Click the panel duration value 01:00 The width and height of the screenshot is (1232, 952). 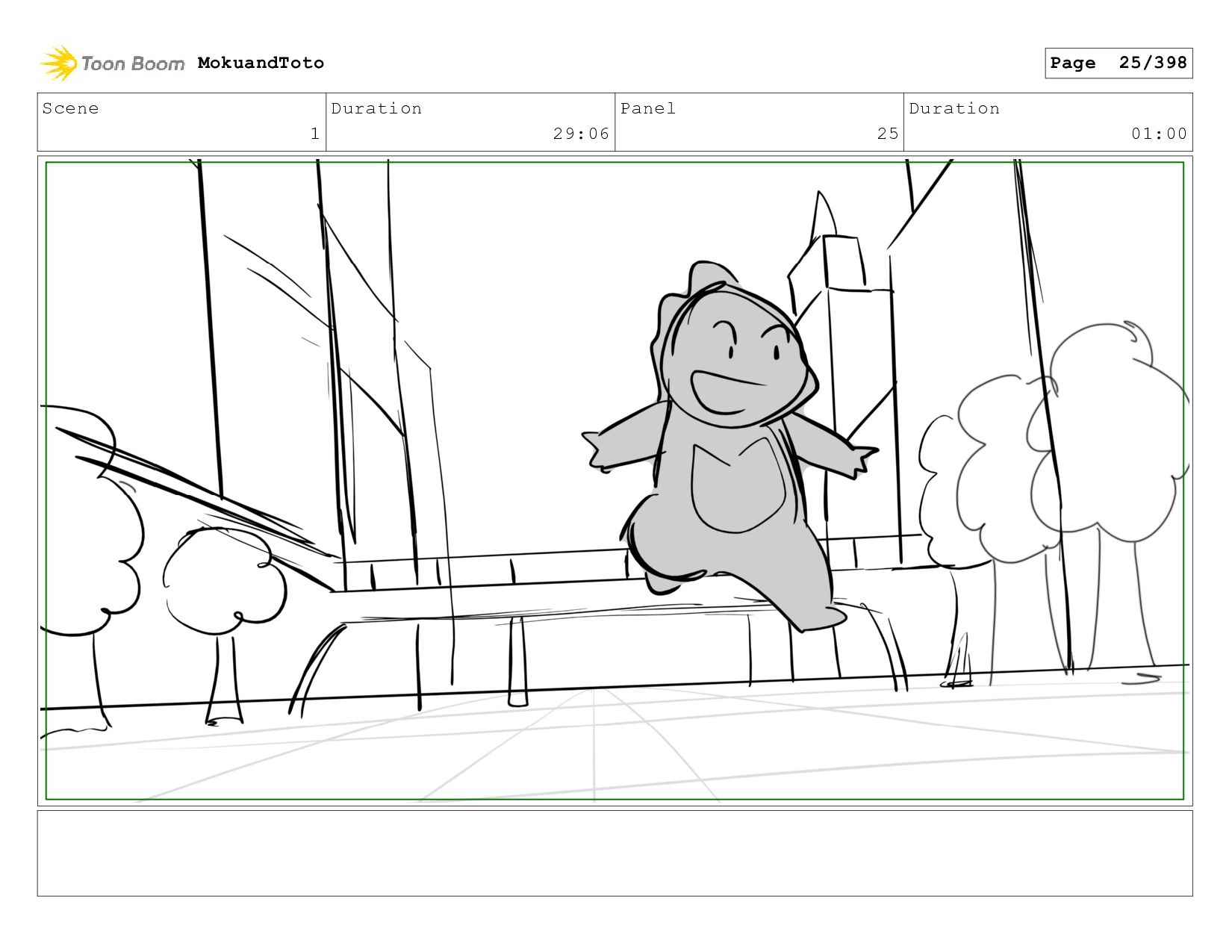click(1159, 134)
